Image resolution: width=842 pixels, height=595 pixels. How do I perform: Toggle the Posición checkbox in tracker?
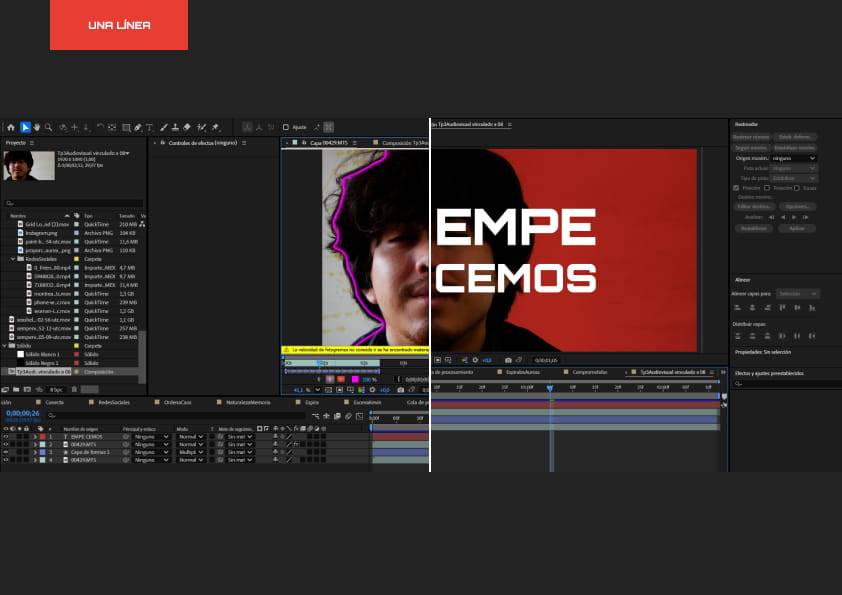(x=737, y=187)
